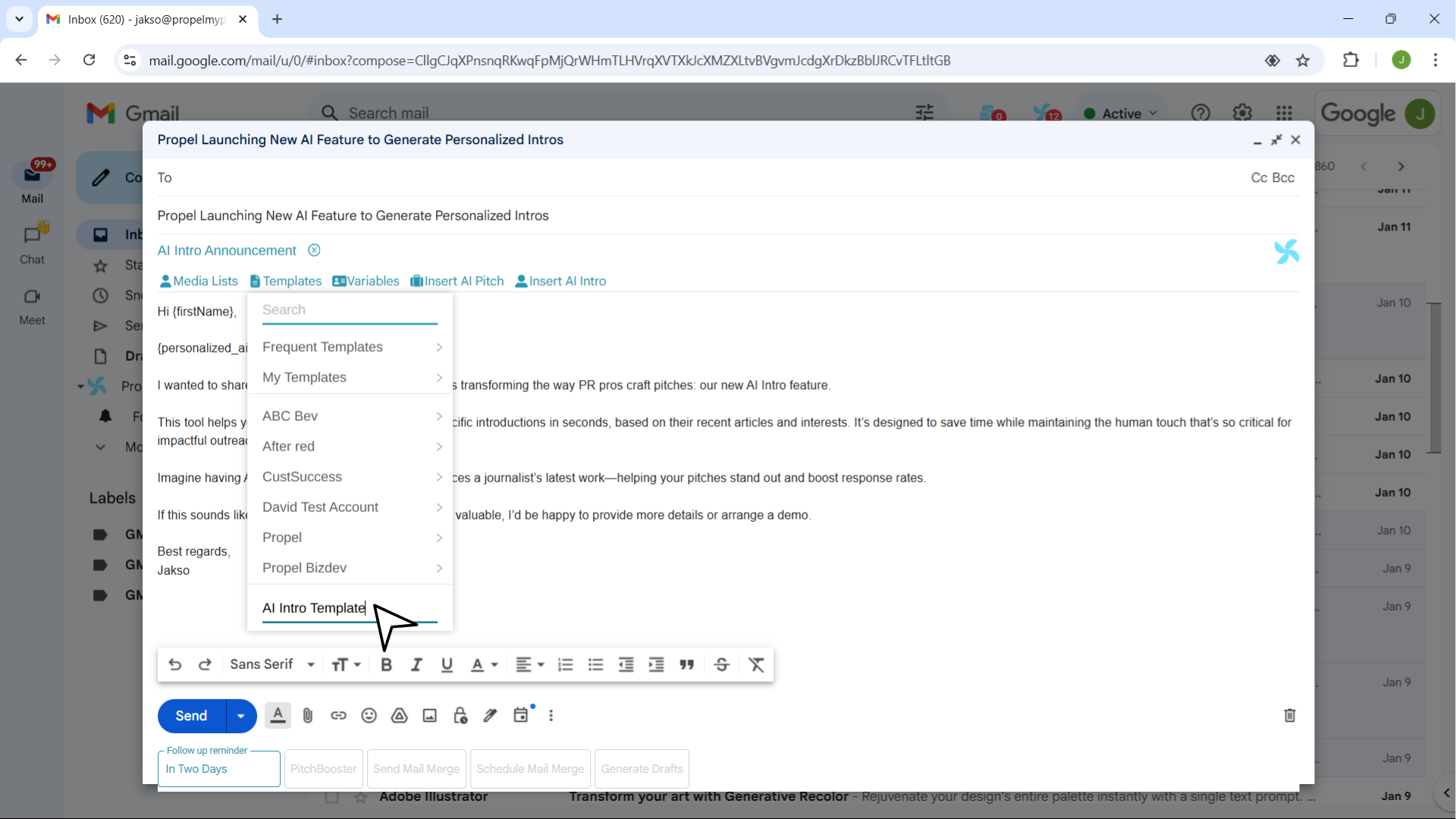Viewport: 1456px width, 819px height.
Task: Reload the browser page
Action: pos(89,60)
